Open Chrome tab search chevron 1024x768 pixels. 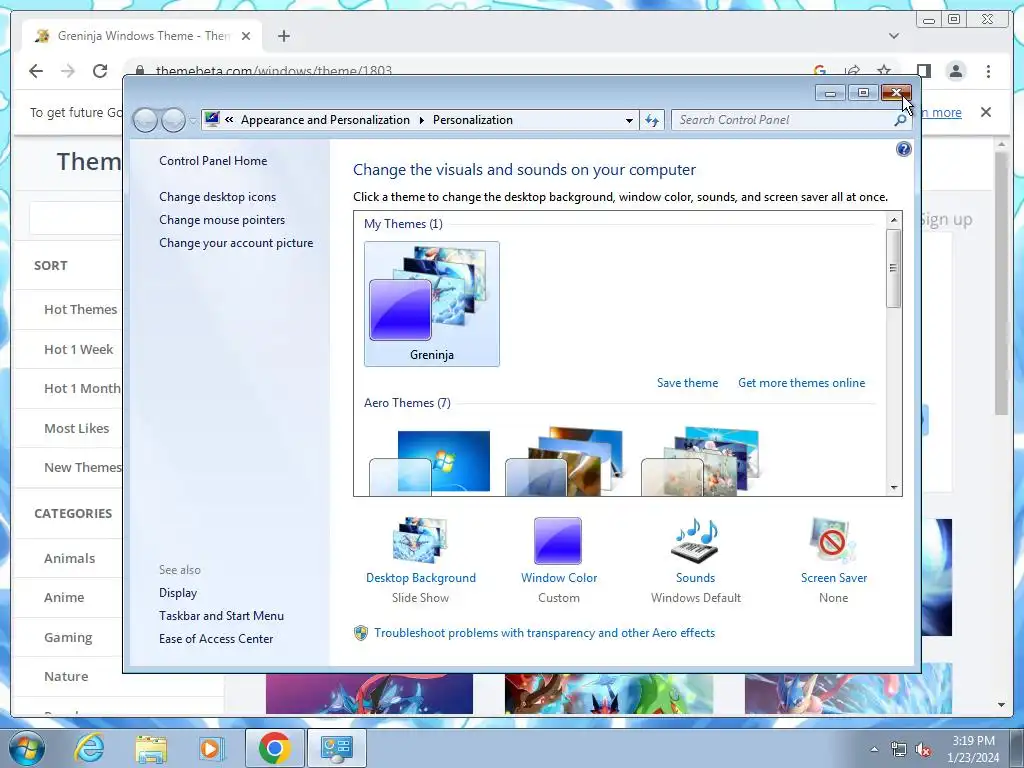[893, 36]
